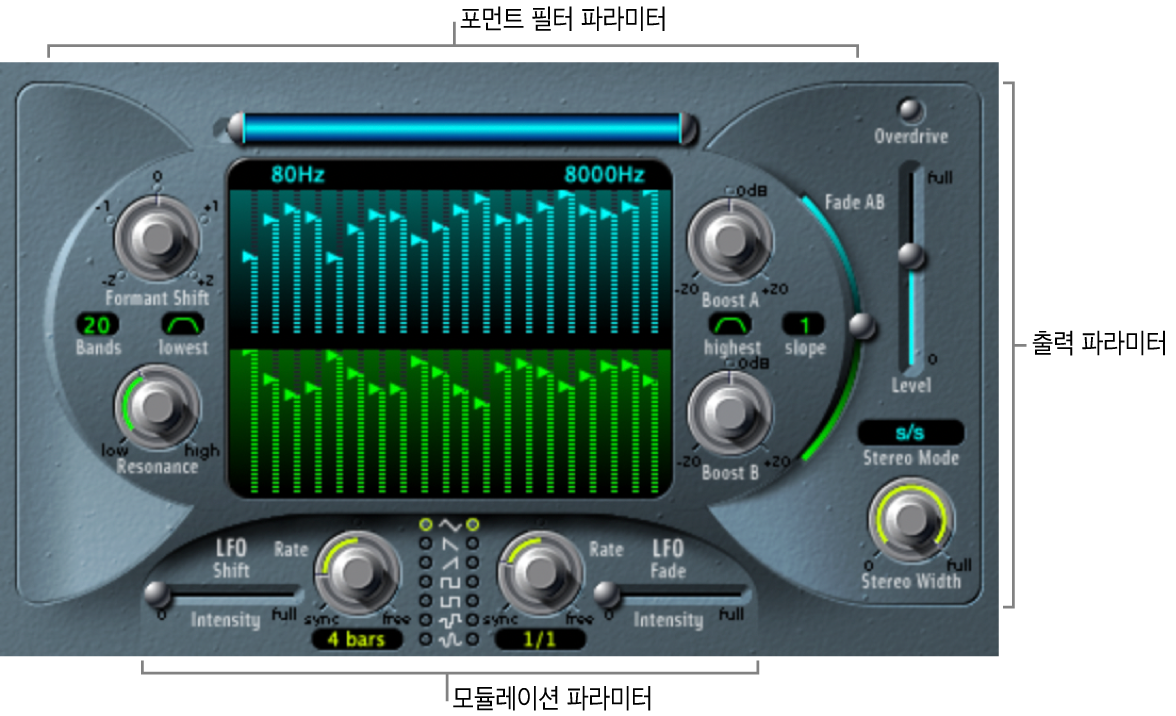This screenshot has height=716, width=1176.
Task: Select triangle waveform for LFO Shift
Action: pos(425,525)
